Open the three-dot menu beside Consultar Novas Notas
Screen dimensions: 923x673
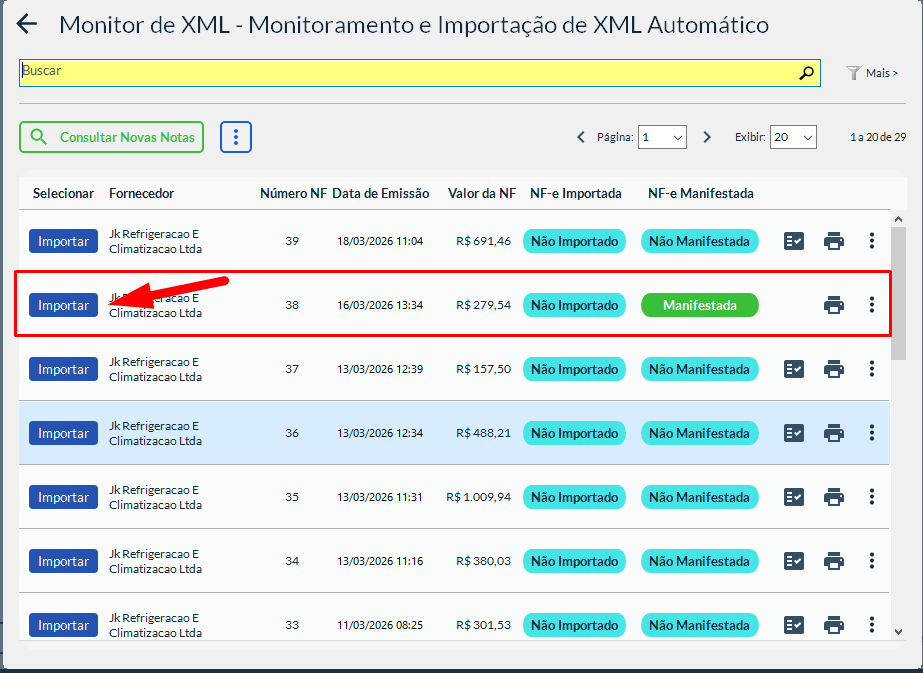pos(236,137)
